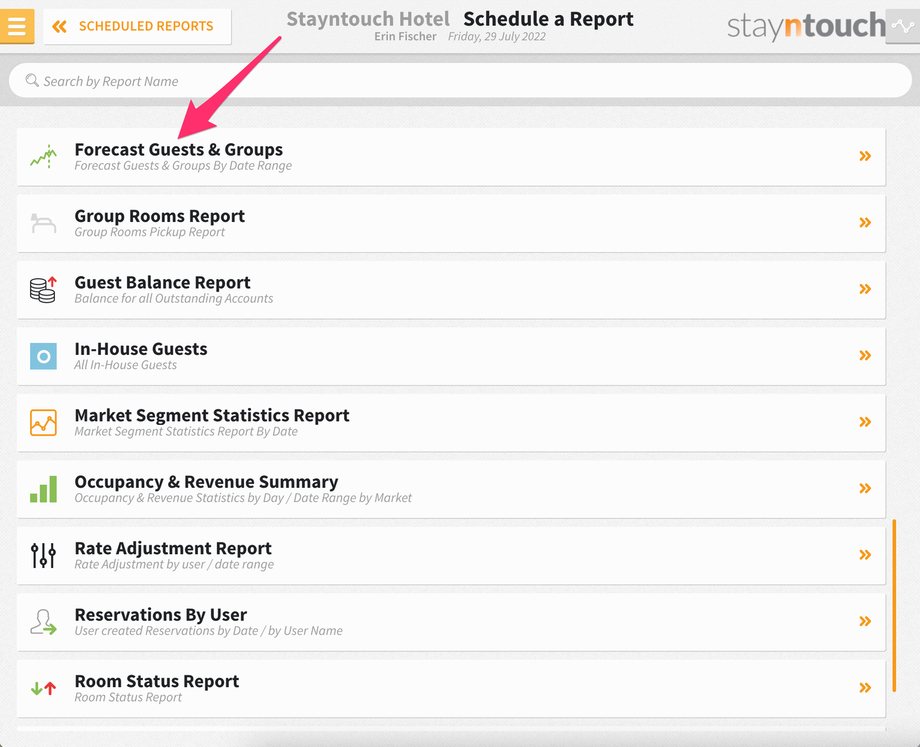This screenshot has height=747, width=920.
Task: Select the In-House Guests title
Action: click(141, 349)
